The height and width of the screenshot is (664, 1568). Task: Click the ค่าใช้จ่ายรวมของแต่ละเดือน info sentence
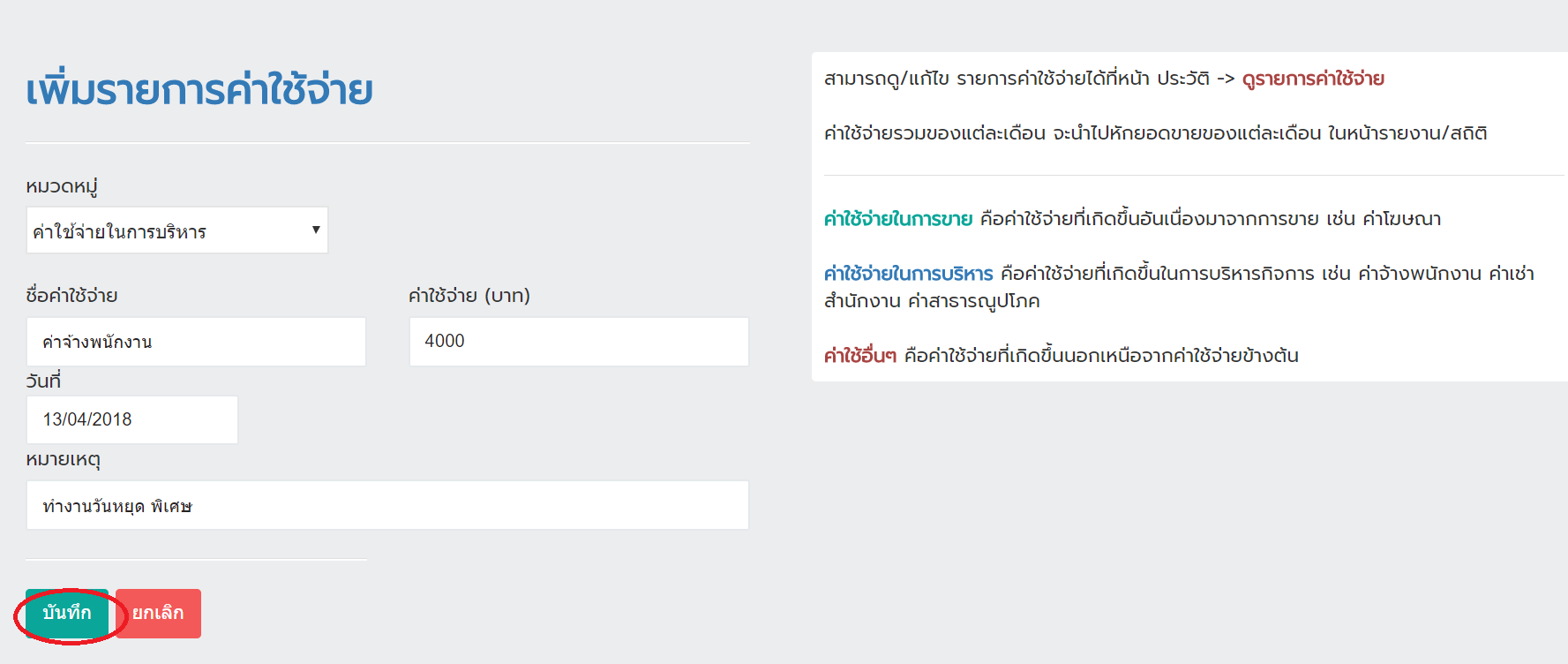[1155, 133]
